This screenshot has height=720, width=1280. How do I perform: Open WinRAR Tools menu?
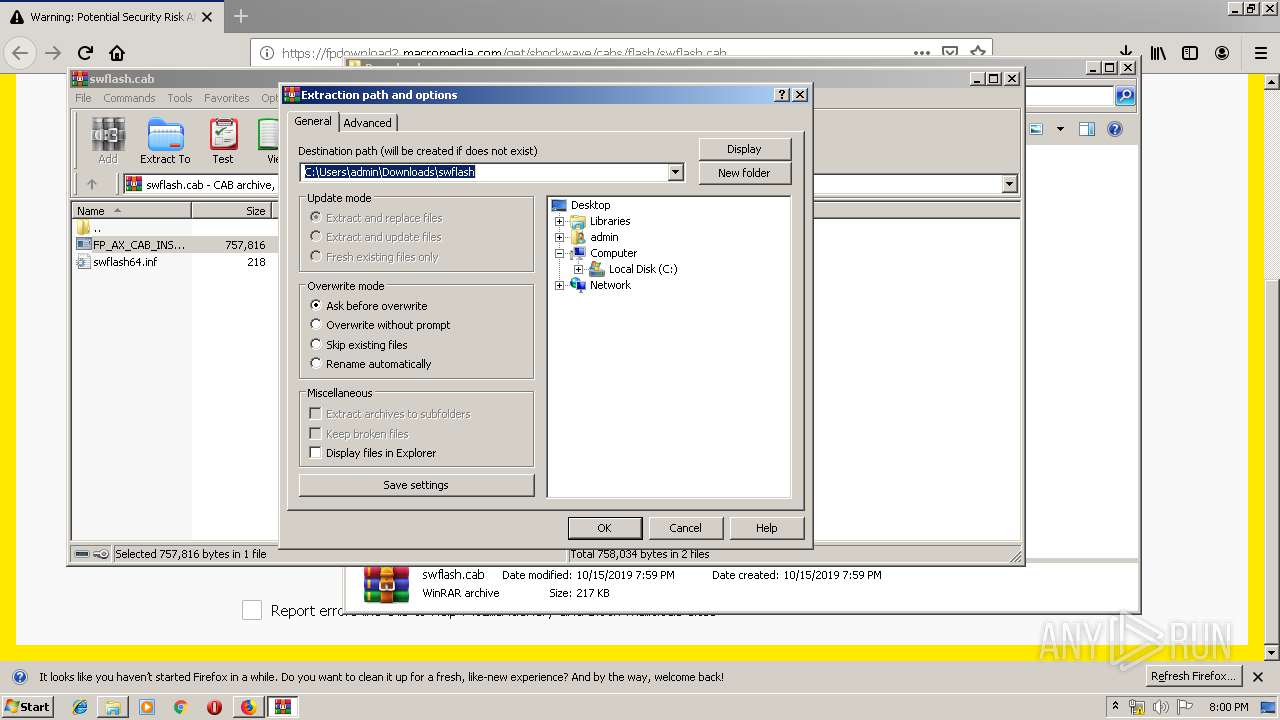pyautogui.click(x=180, y=98)
